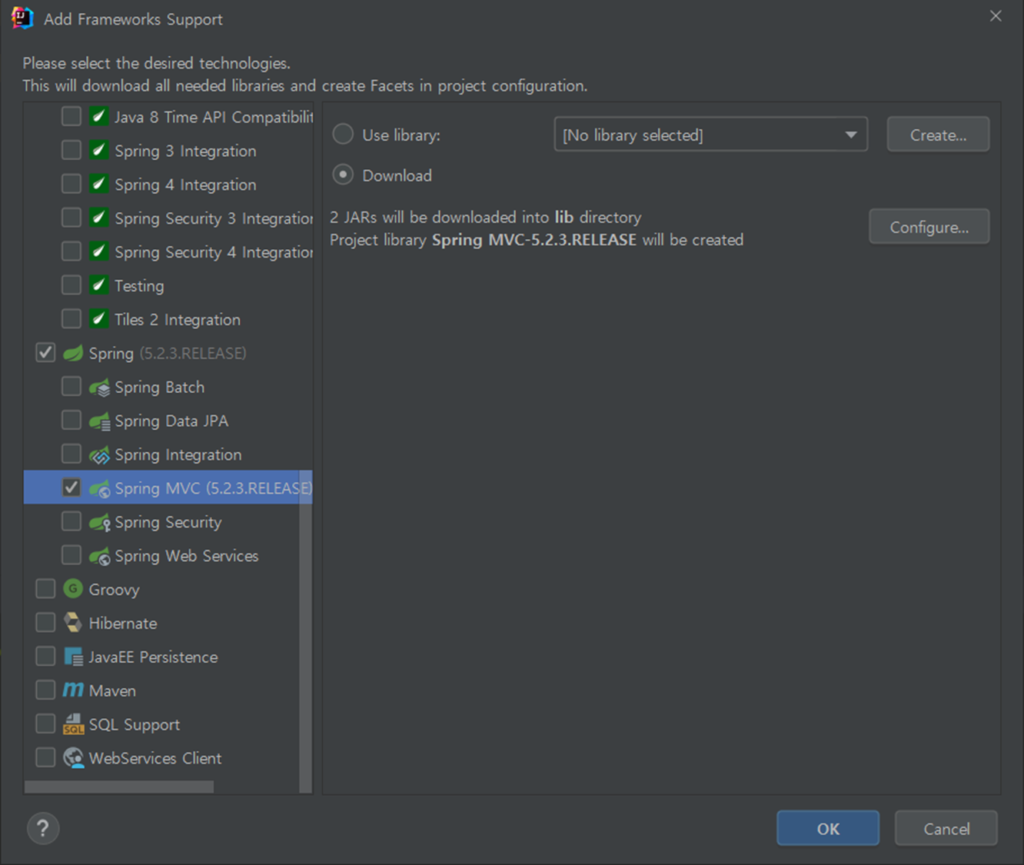Click the WebServices Client globe icon
This screenshot has width=1024, height=865.
[x=73, y=758]
